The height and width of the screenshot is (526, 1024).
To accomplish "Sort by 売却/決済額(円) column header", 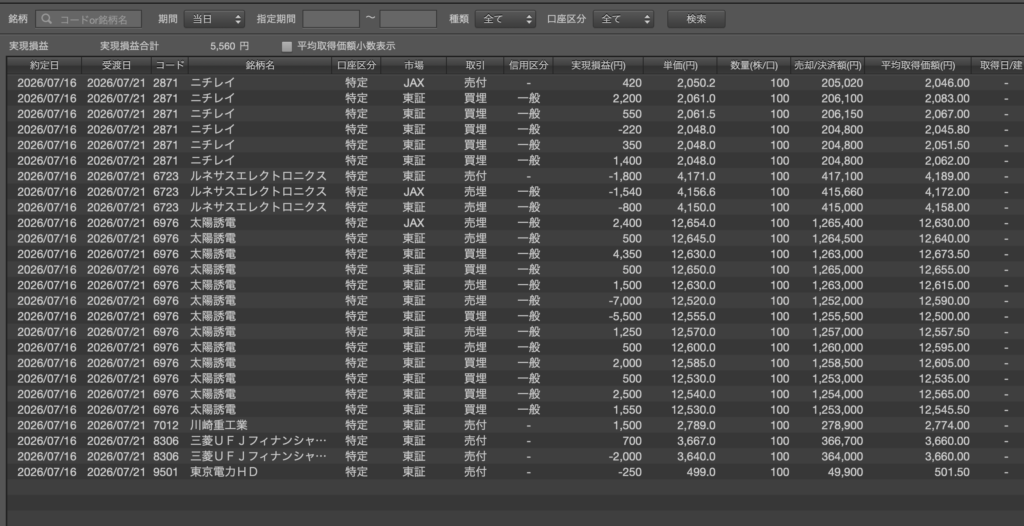I will pyautogui.click(x=827, y=65).
